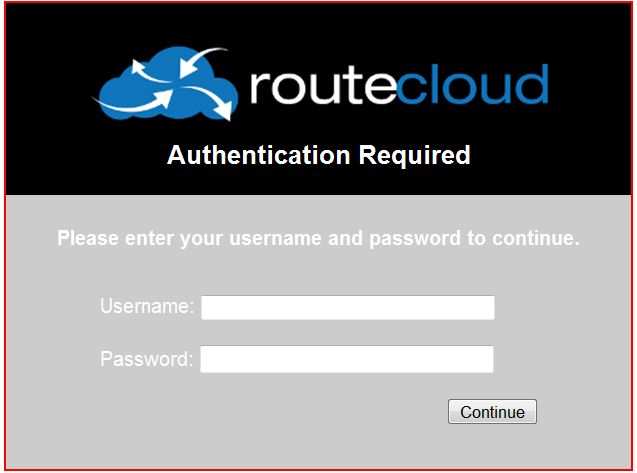637x473 pixels.
Task: Click the Authentication Required heading
Action: coord(319,155)
